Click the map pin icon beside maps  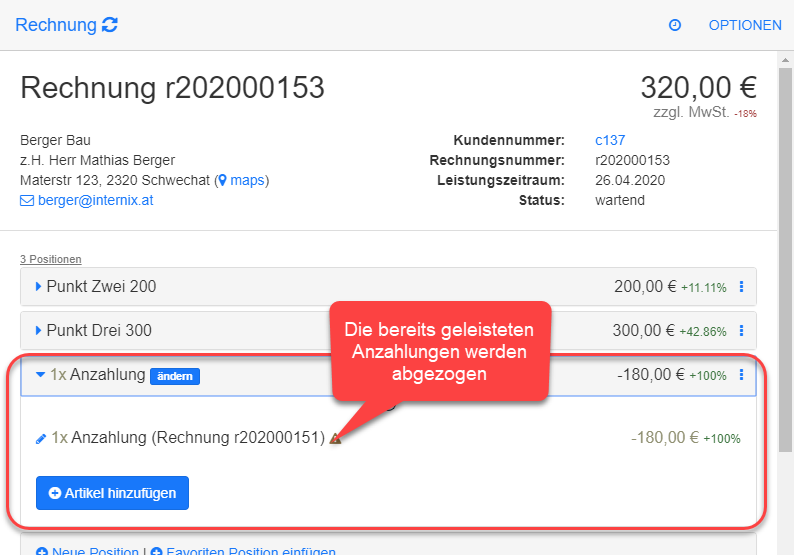[222, 180]
